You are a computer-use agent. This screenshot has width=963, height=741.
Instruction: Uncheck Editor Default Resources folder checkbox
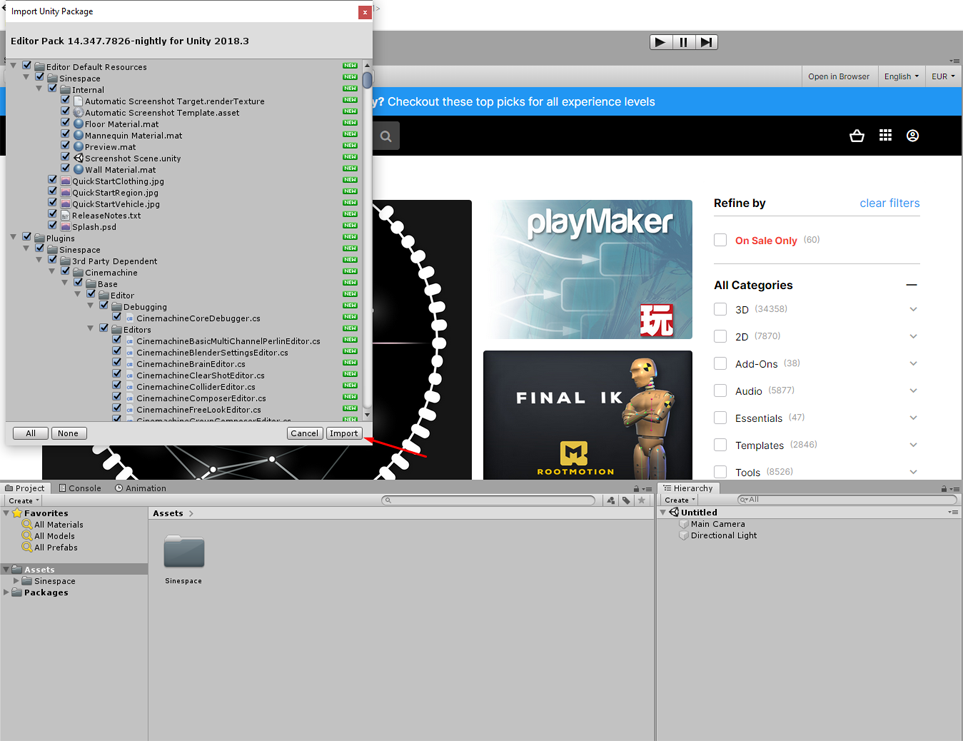[27, 65]
